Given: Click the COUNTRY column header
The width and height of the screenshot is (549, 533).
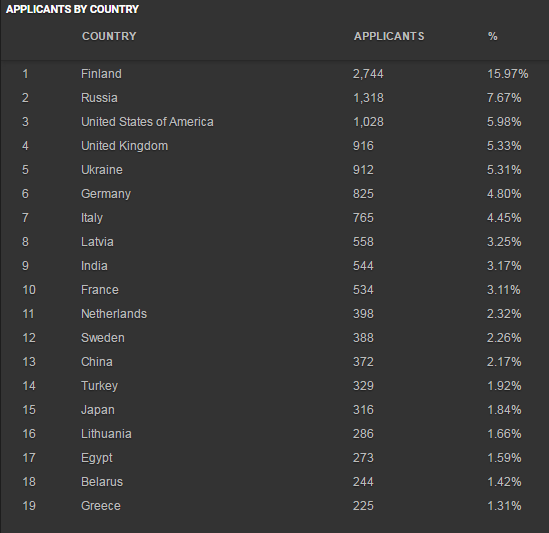Looking at the screenshot, I should coord(109,36).
